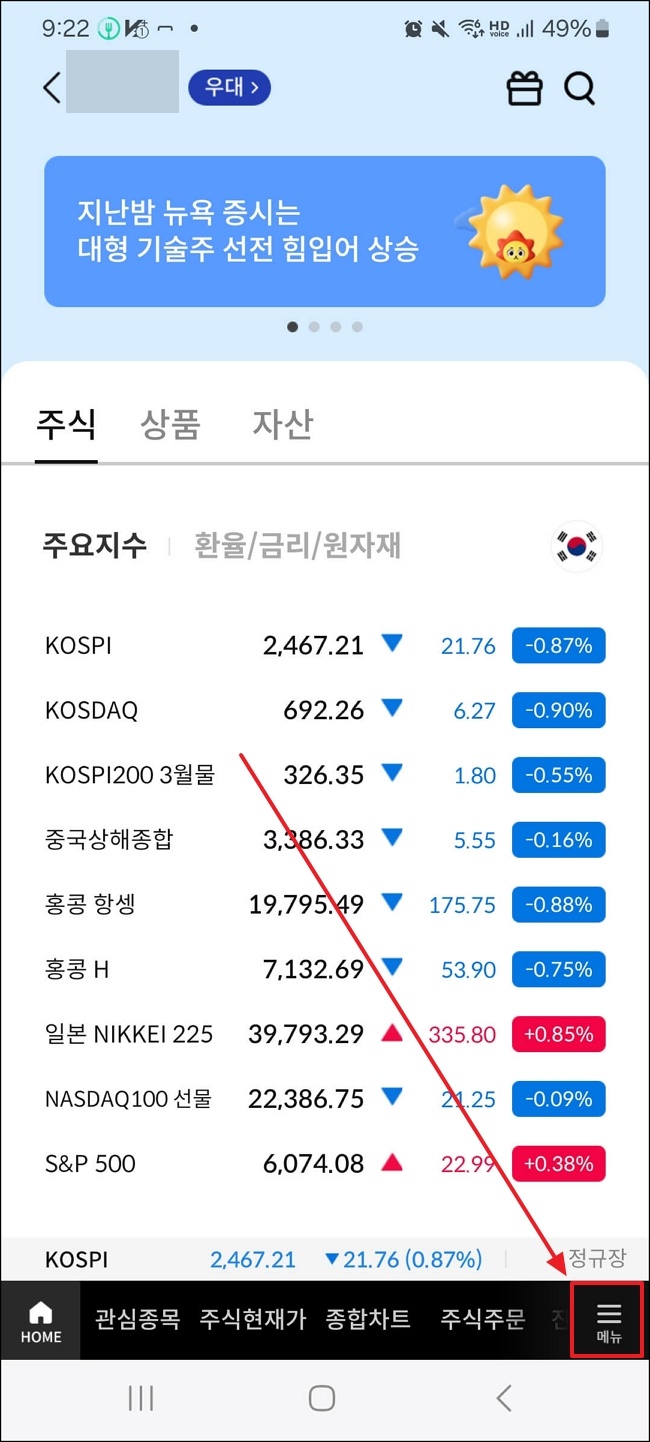Viewport: 650px width, 1442px height.
Task: Open the gift events icon at top right
Action: coord(524,88)
